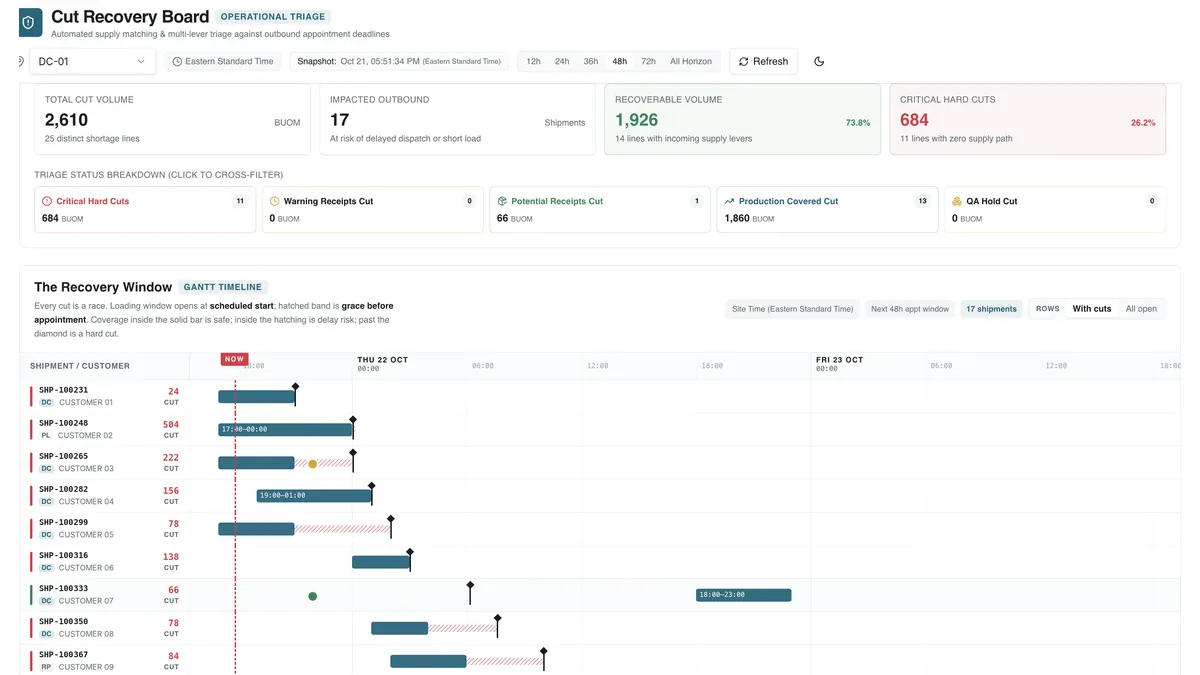The image size is (1200, 675).
Task: Click the appointment diamond on SHP-100333
Action: [x=470, y=585]
